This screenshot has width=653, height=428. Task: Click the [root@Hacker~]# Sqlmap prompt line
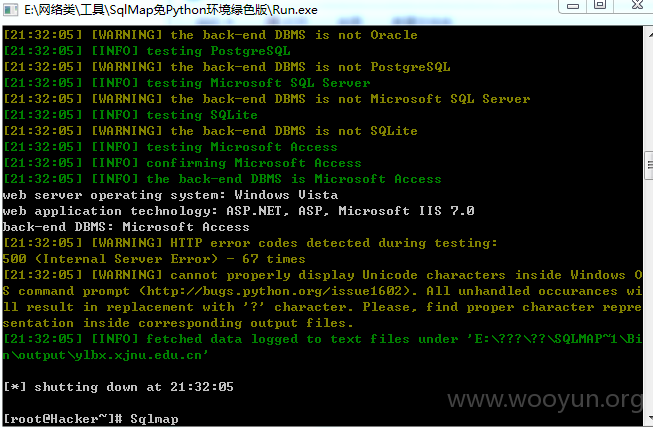coord(91,418)
